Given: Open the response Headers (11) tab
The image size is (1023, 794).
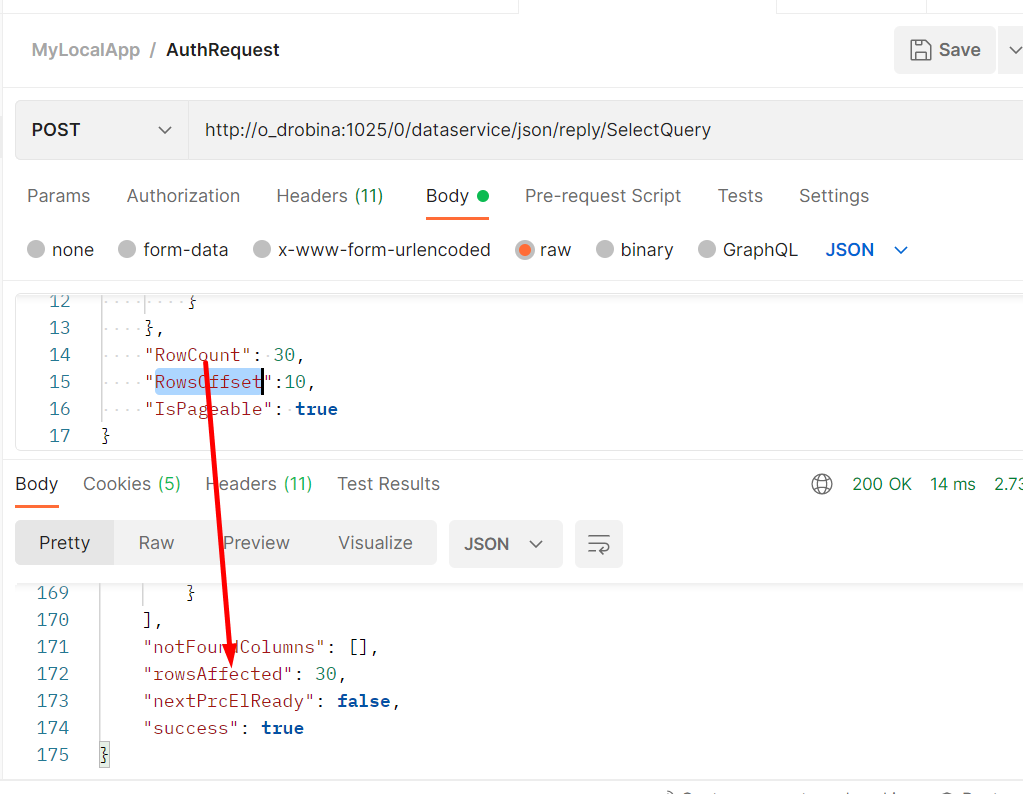Looking at the screenshot, I should [x=258, y=484].
